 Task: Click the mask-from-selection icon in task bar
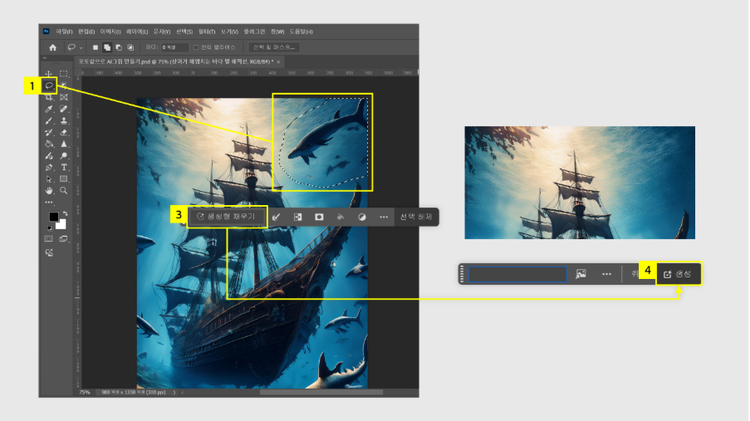319,217
